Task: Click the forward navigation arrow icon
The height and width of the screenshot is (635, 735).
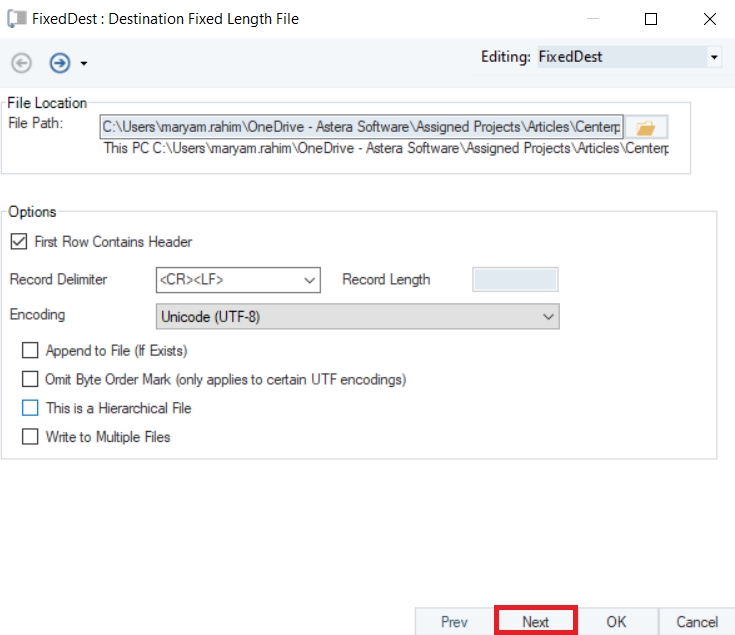Action: point(60,63)
